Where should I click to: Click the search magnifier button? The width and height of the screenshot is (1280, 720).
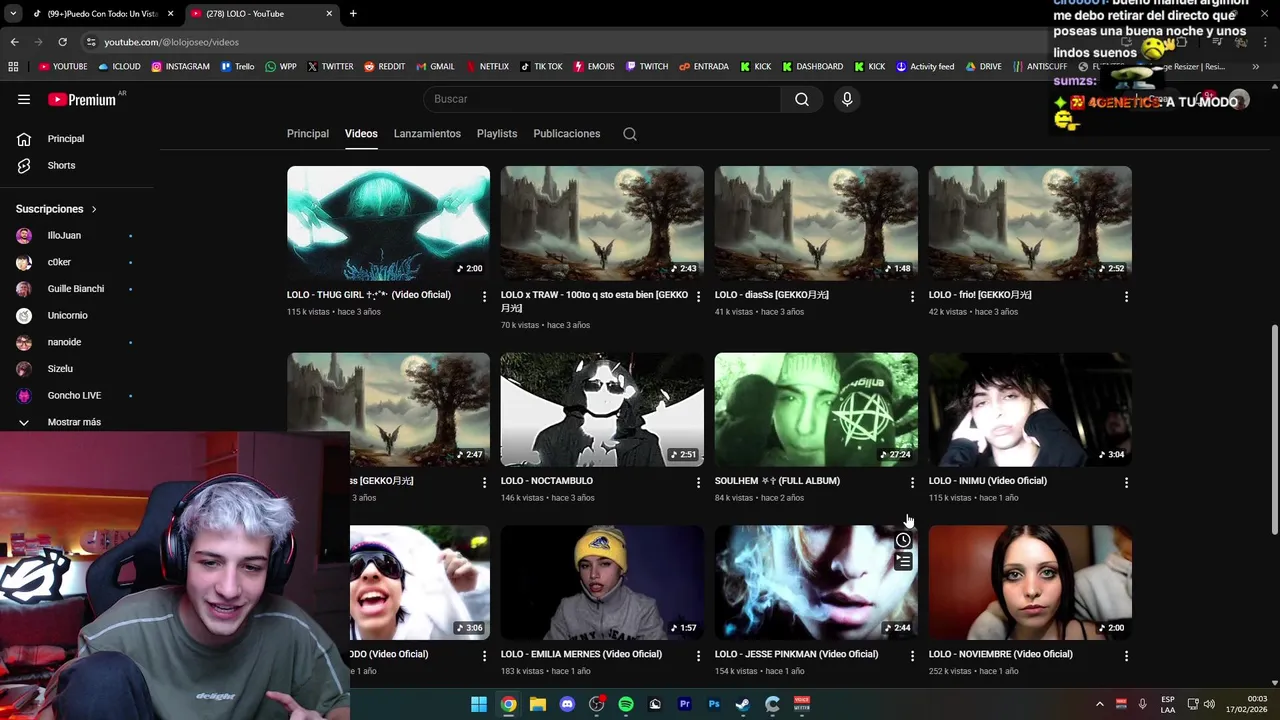pos(802,99)
